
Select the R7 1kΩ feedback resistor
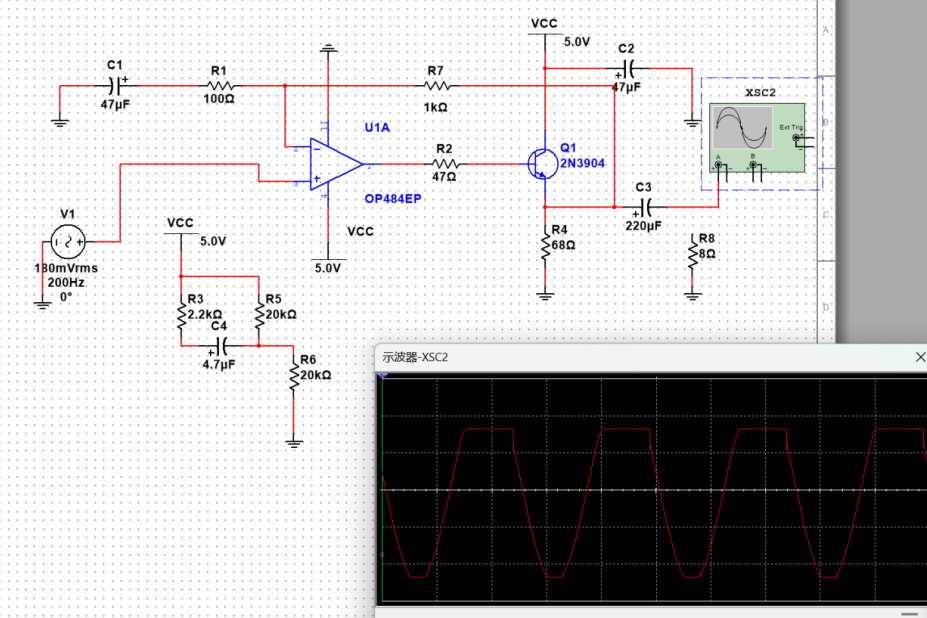(437, 86)
